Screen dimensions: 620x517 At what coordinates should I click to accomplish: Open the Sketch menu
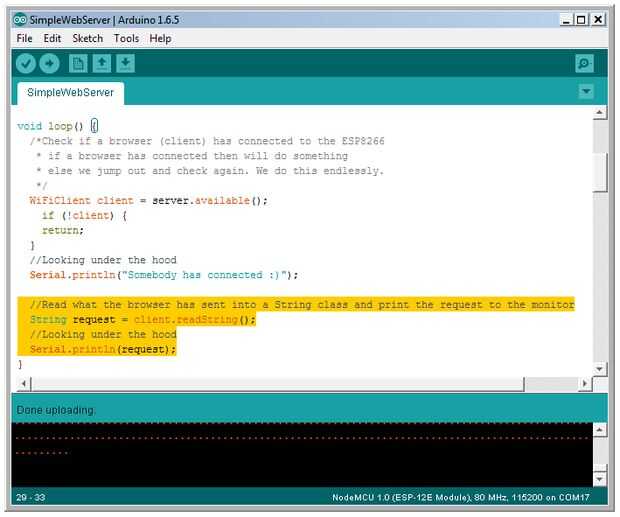click(87, 38)
